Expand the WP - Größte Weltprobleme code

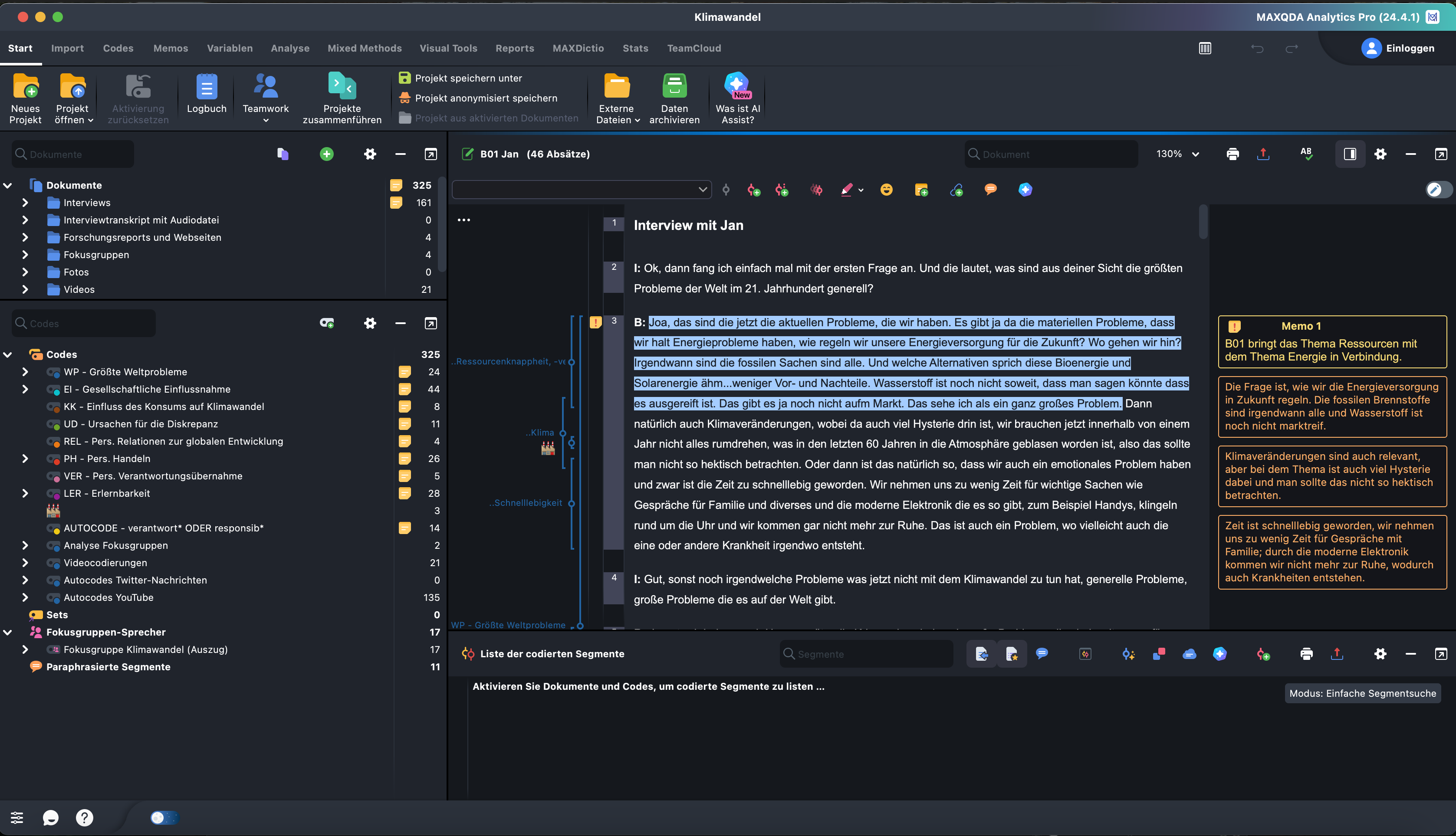pos(24,371)
